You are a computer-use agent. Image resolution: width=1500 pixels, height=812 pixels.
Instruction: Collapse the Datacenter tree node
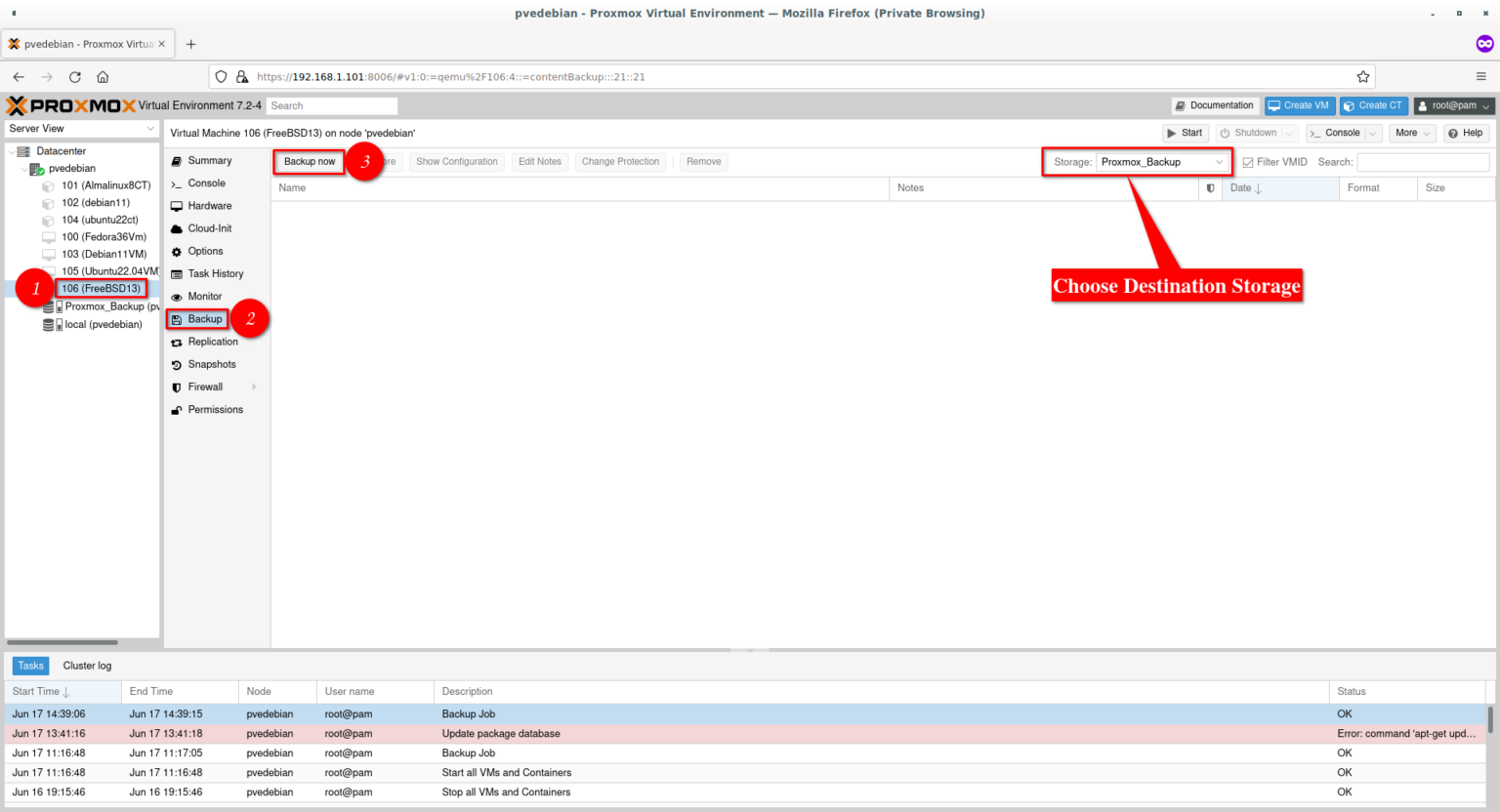[x=12, y=151]
